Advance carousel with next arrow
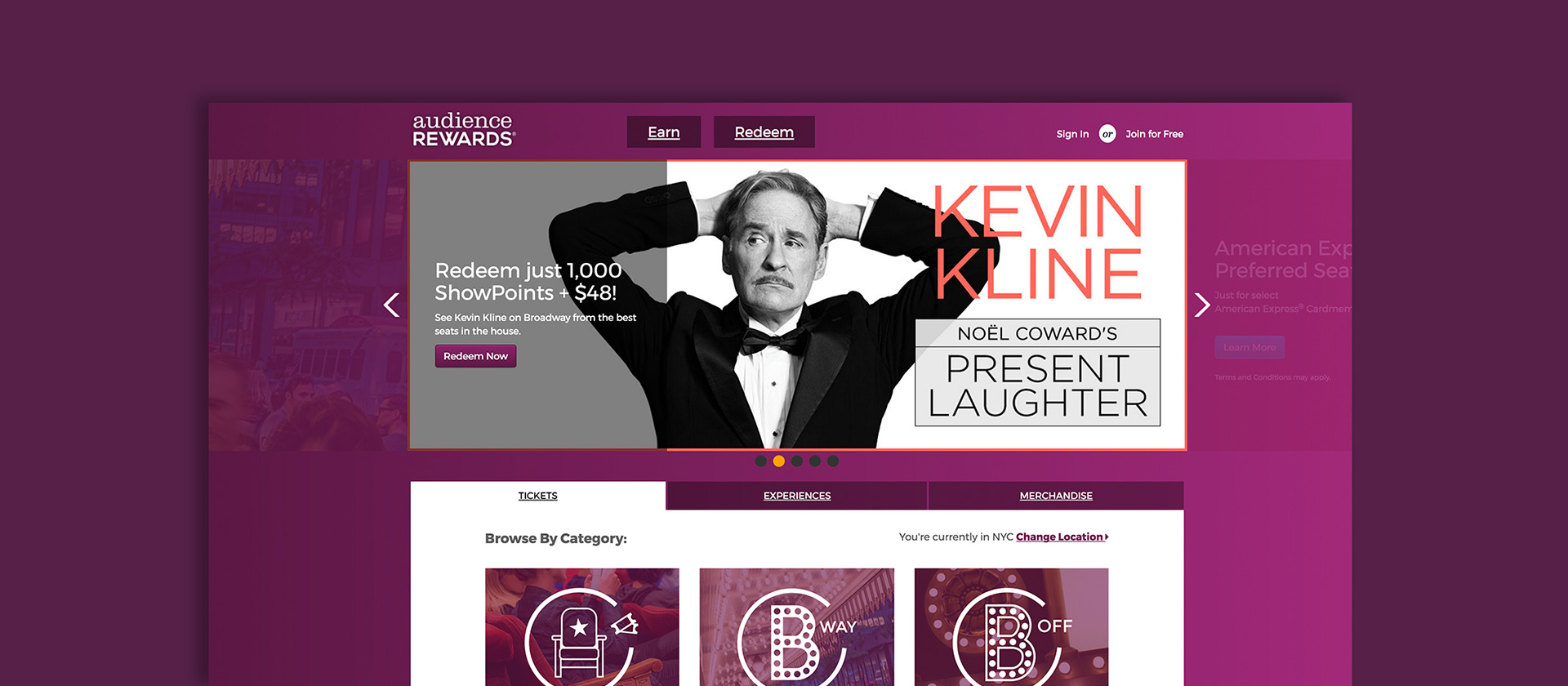 pos(1201,305)
